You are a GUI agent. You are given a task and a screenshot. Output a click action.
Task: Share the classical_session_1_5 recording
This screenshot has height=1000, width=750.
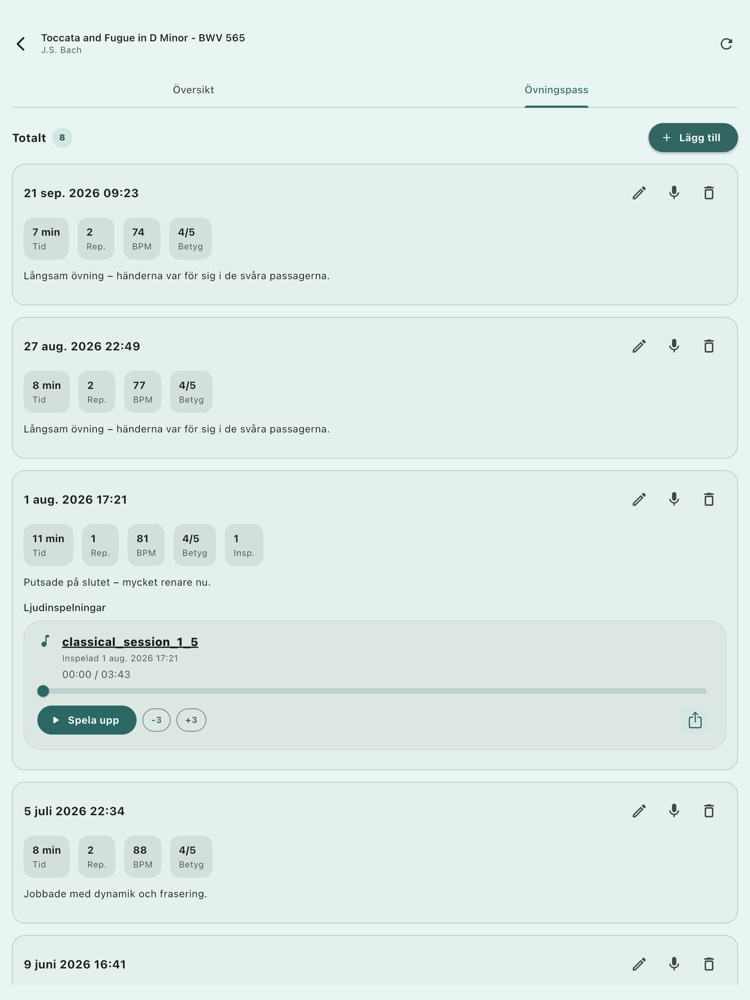pyautogui.click(x=695, y=720)
